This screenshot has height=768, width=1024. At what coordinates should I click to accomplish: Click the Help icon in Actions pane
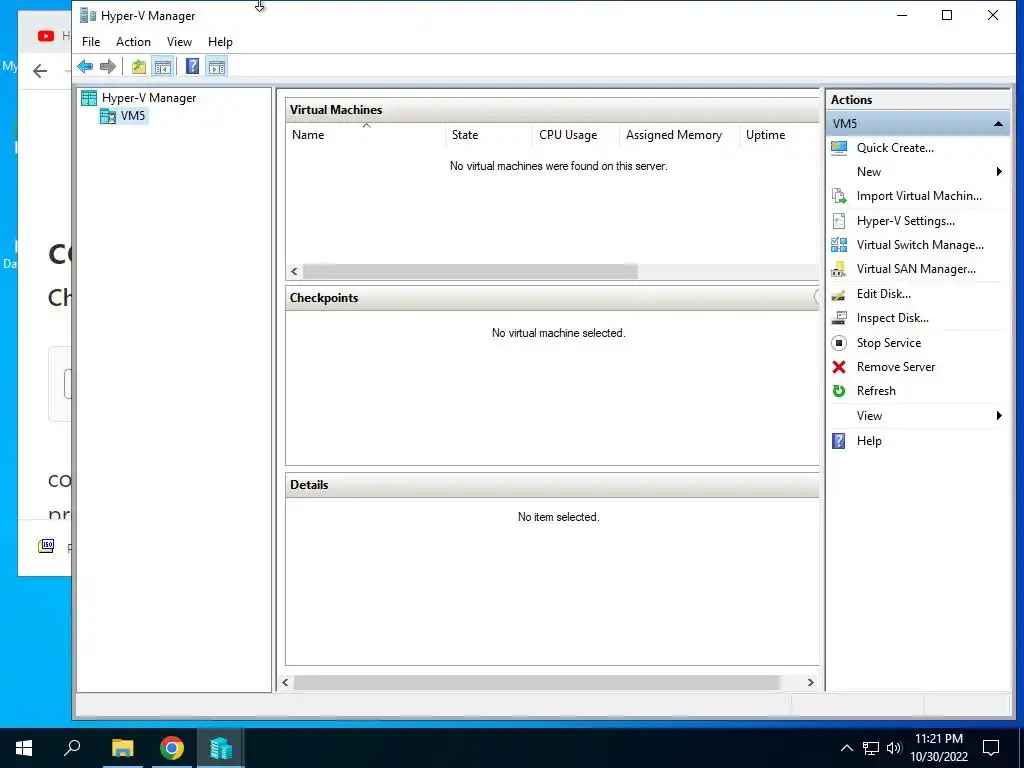pyautogui.click(x=839, y=441)
